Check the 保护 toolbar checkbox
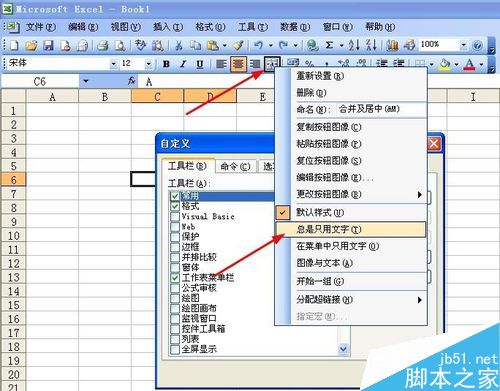Image resolution: width=500 pixels, height=391 pixels. (x=175, y=237)
